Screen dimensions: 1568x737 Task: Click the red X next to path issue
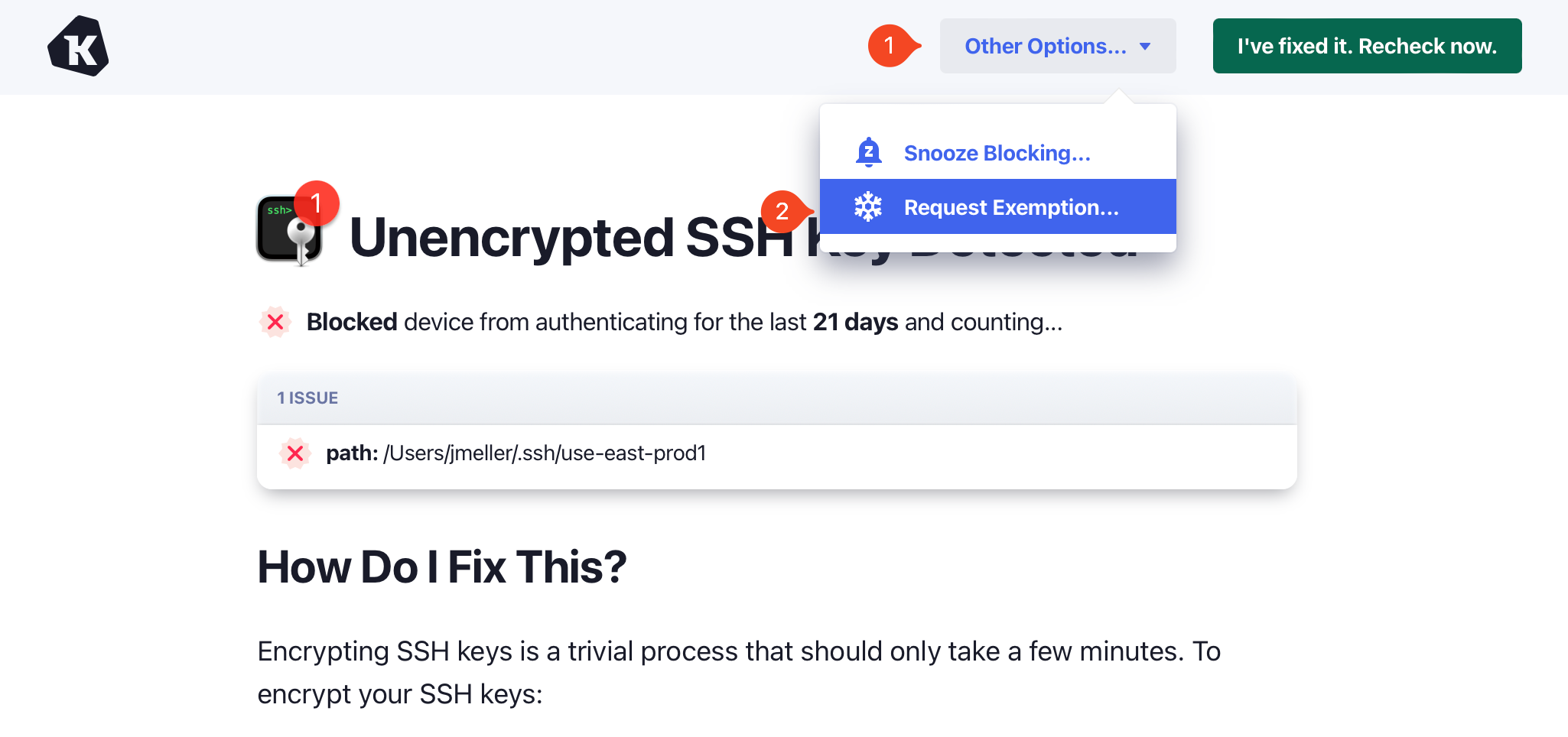pos(294,453)
